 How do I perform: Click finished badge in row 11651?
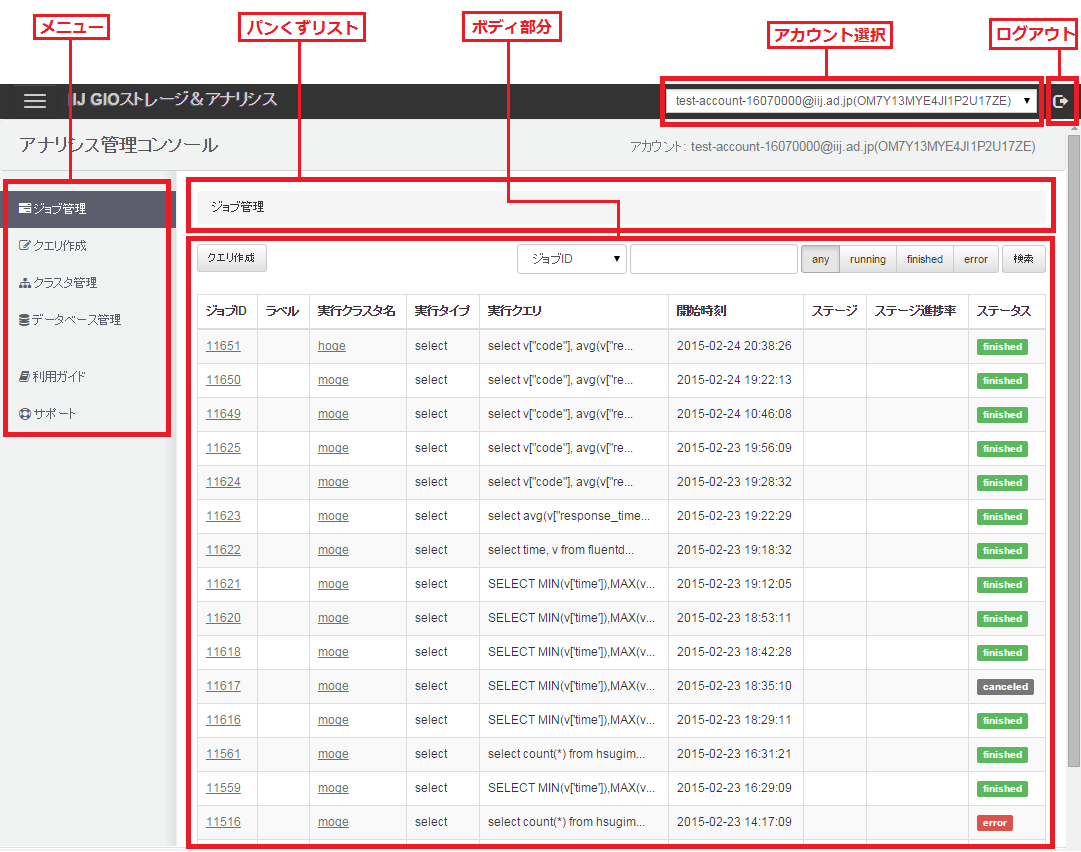[x=1002, y=347]
